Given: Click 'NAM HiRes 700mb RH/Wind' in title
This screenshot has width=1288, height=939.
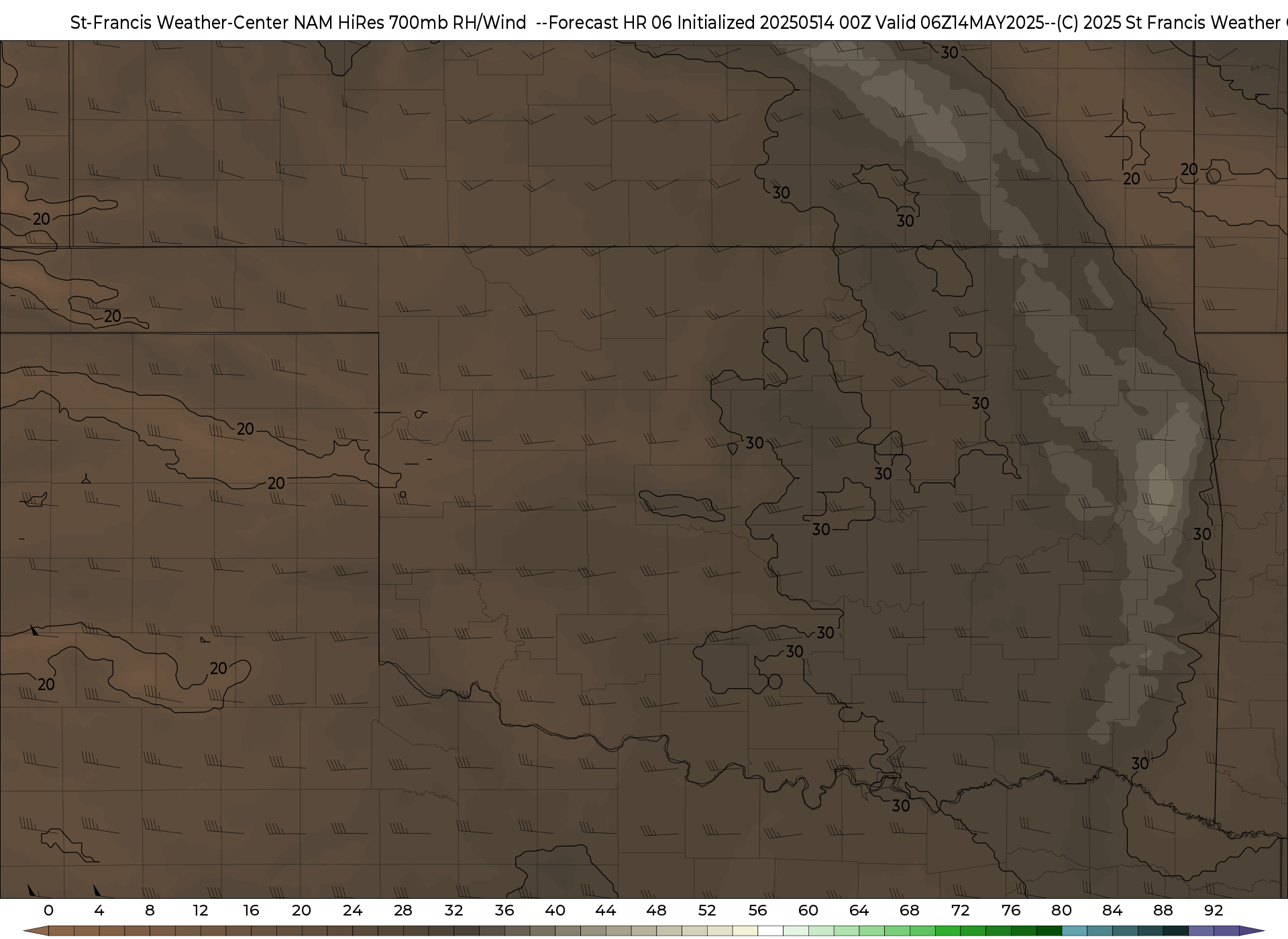Looking at the screenshot, I should (x=410, y=23).
